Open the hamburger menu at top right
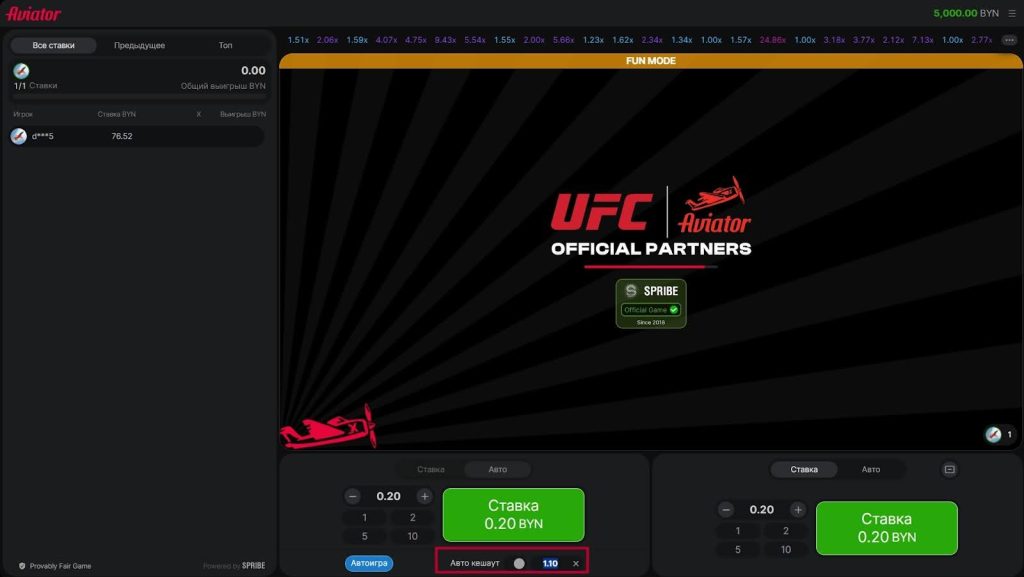1024x577 pixels. click(x=1011, y=13)
